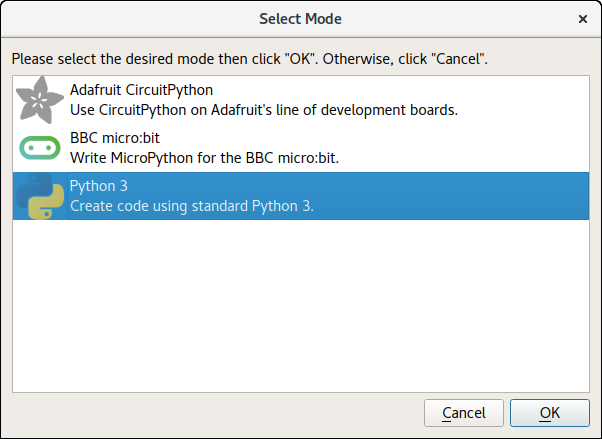Viewport: 602px width, 439px height.
Task: Click the 'Select Mode' title bar text
Action: click(x=300, y=19)
